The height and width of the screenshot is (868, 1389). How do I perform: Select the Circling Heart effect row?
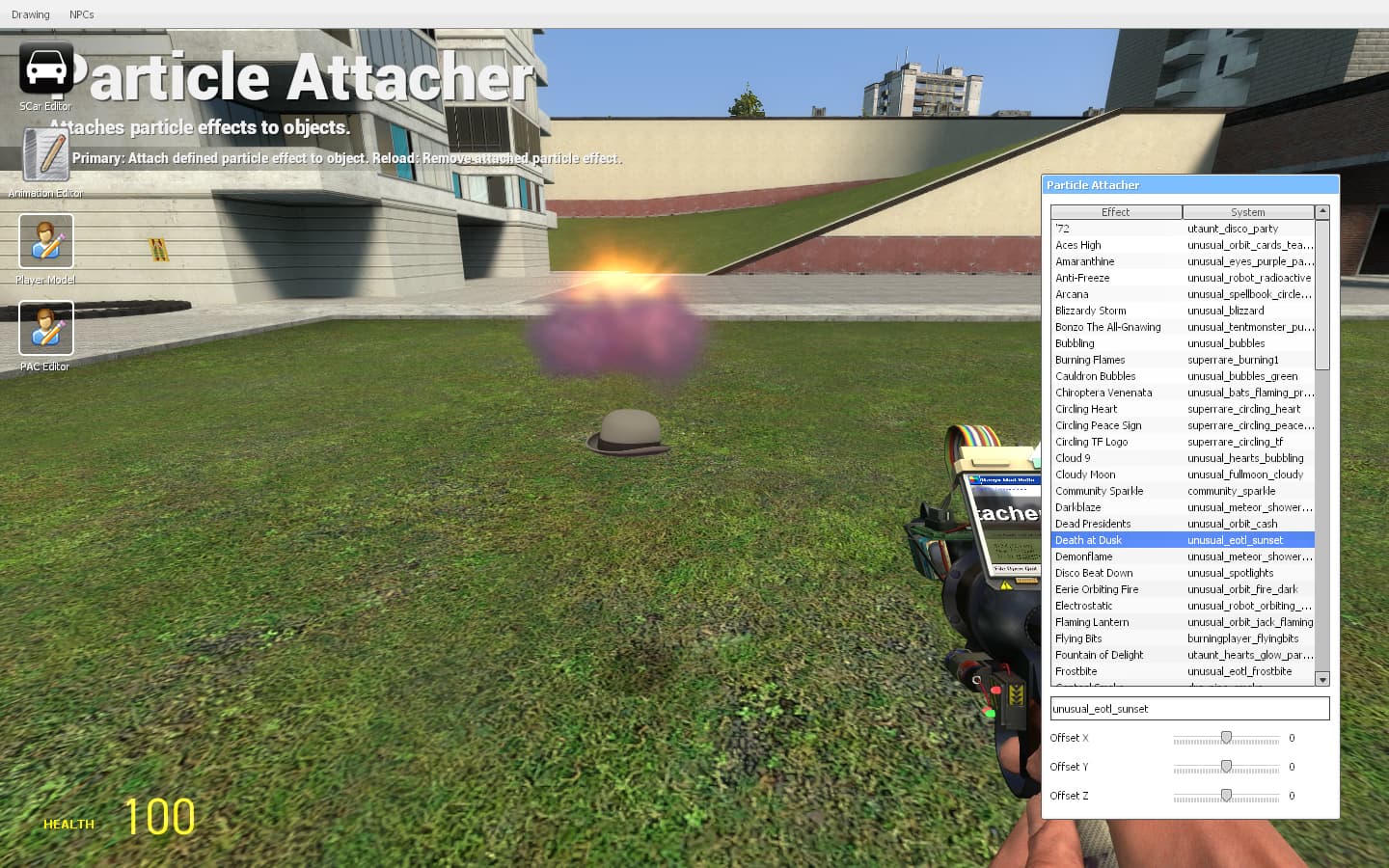[x=1183, y=409]
